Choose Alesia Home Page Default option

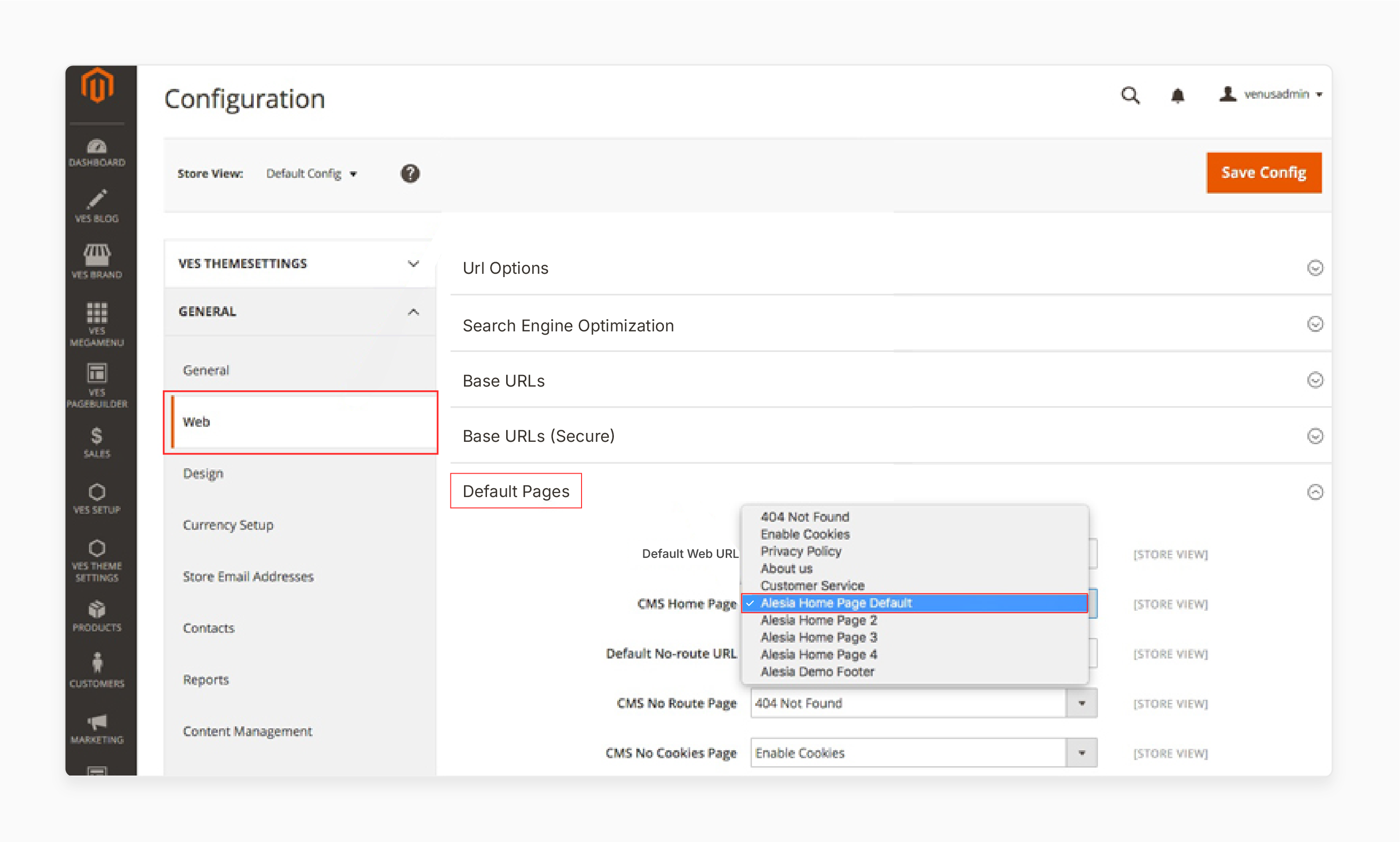point(915,602)
